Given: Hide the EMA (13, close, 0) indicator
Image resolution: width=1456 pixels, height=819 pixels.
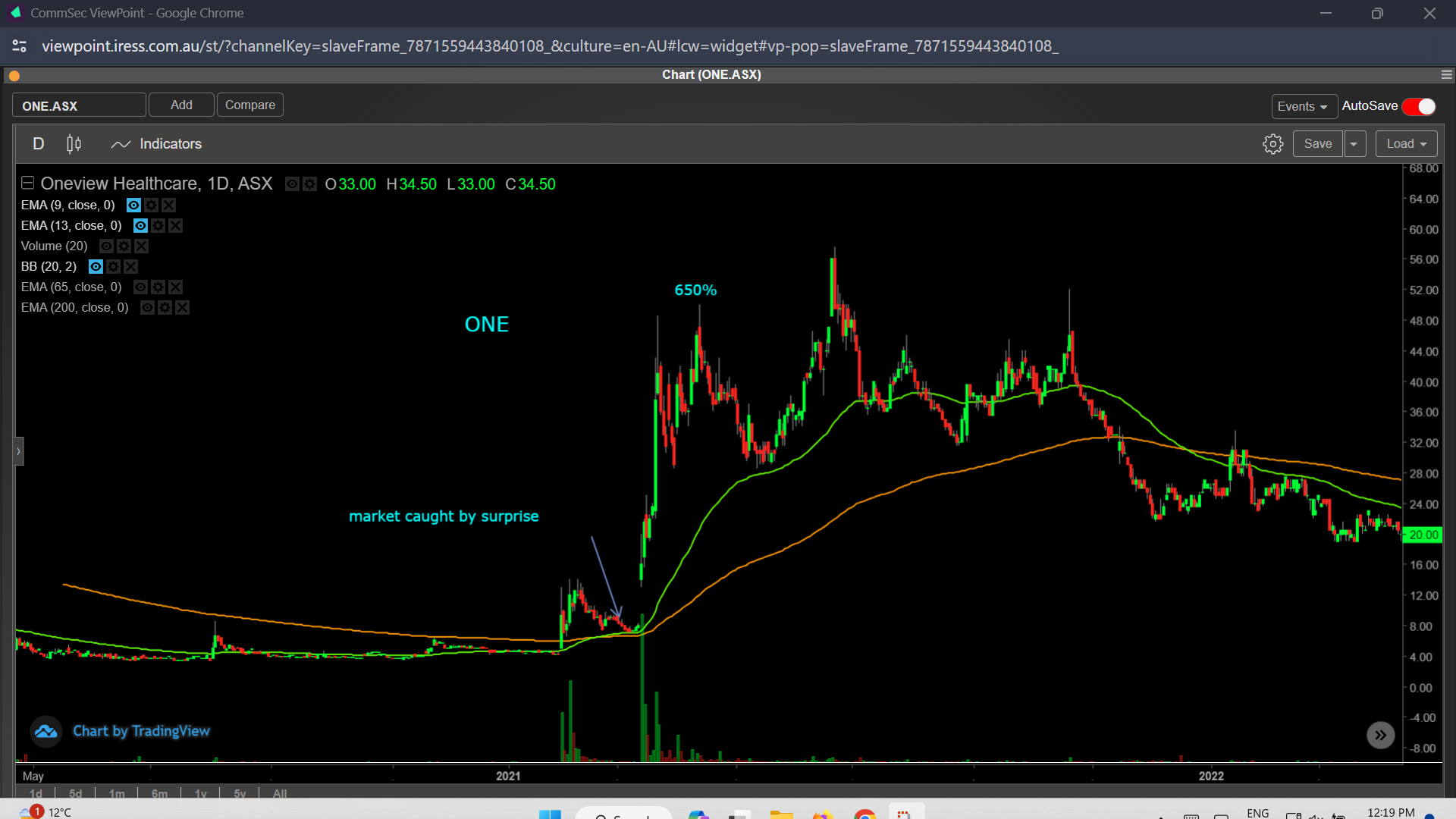Looking at the screenshot, I should (x=140, y=225).
